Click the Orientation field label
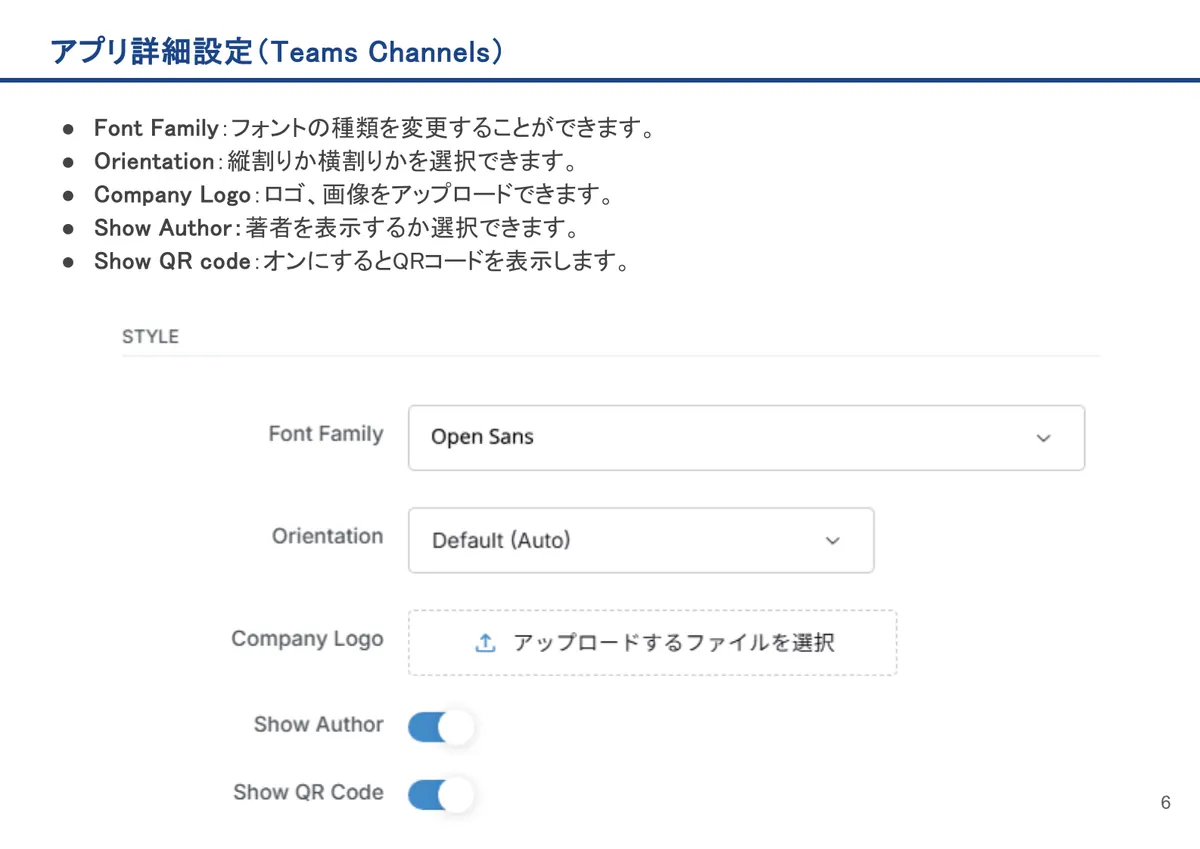Screen dimensions: 1200x849 point(328,536)
